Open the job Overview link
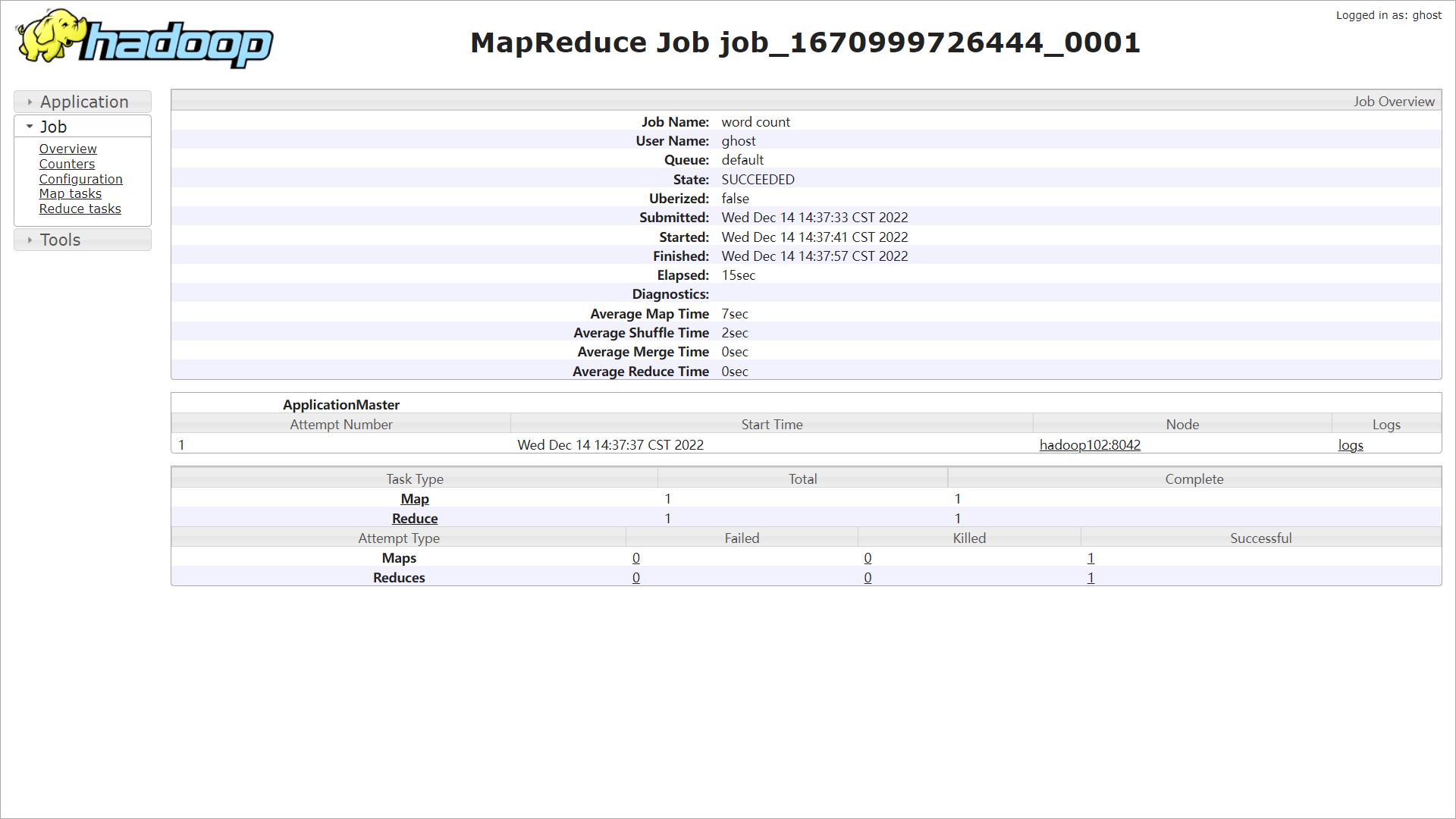Viewport: 1456px width, 819px height. click(68, 149)
